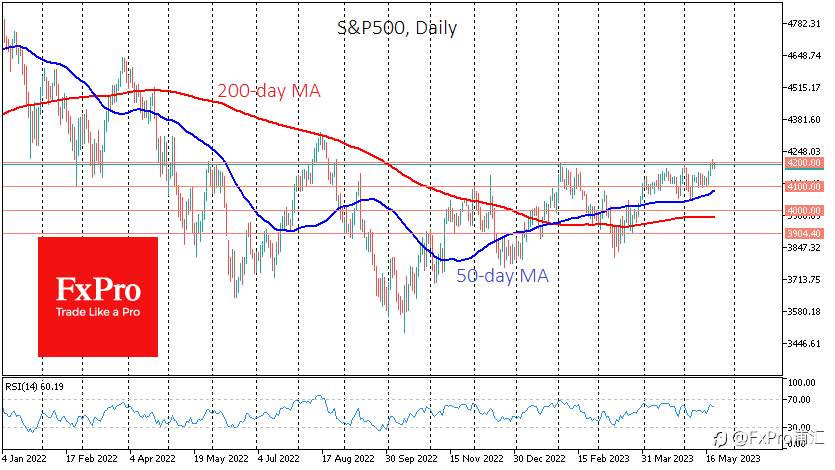The height and width of the screenshot is (470, 835).
Task: Click the '4 Apr 2022' date label
Action: (153, 458)
